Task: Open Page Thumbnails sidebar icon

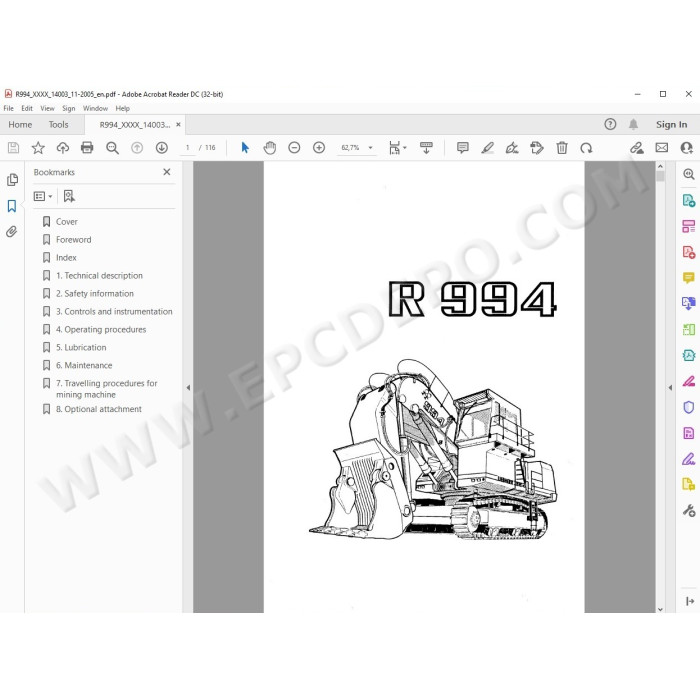Action: (12, 179)
